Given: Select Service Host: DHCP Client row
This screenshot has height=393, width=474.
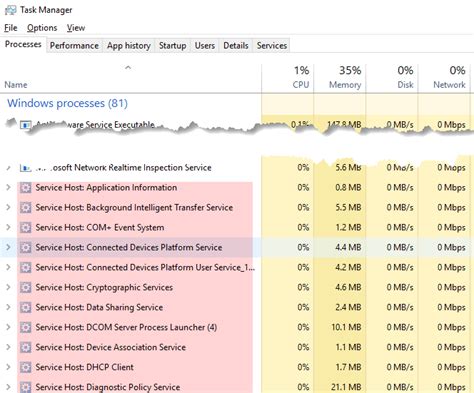Looking at the screenshot, I should tap(237, 368).
